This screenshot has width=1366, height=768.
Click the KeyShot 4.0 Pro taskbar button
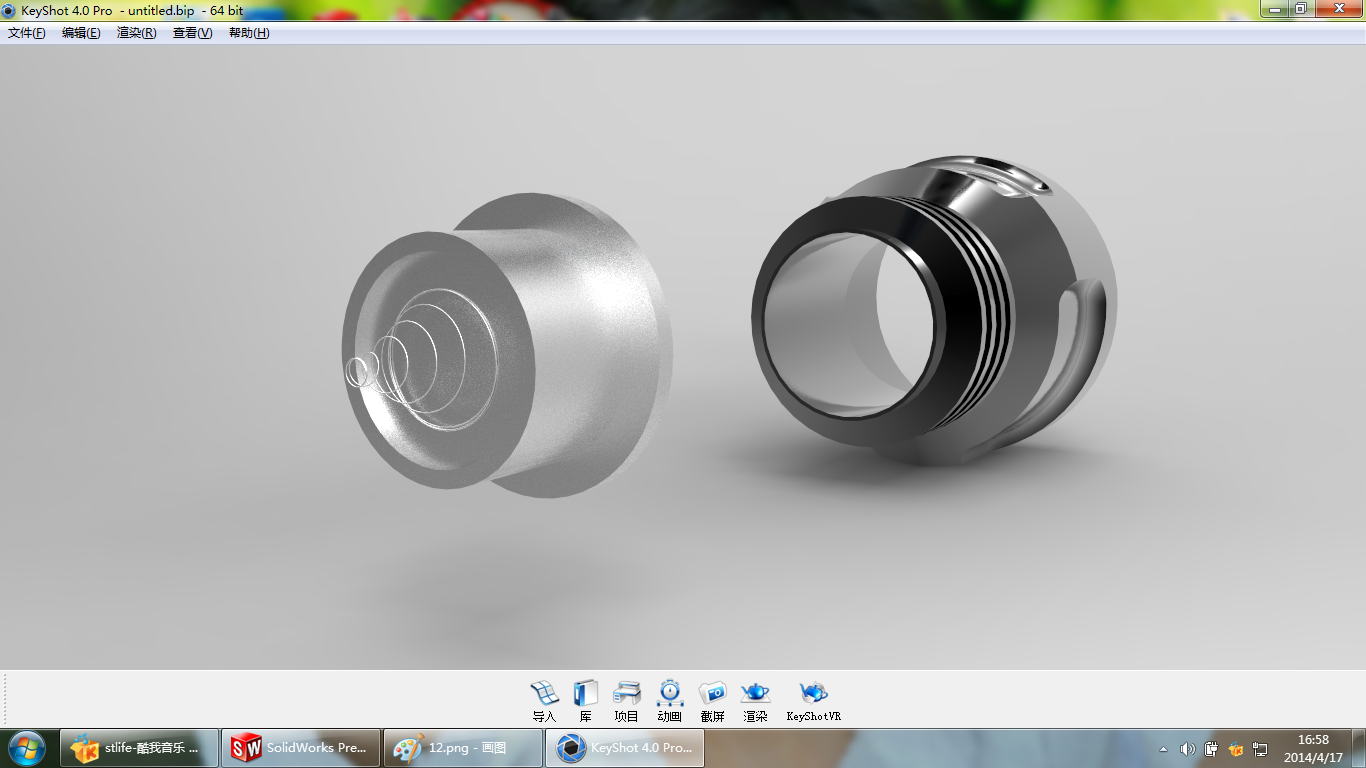tap(625, 748)
